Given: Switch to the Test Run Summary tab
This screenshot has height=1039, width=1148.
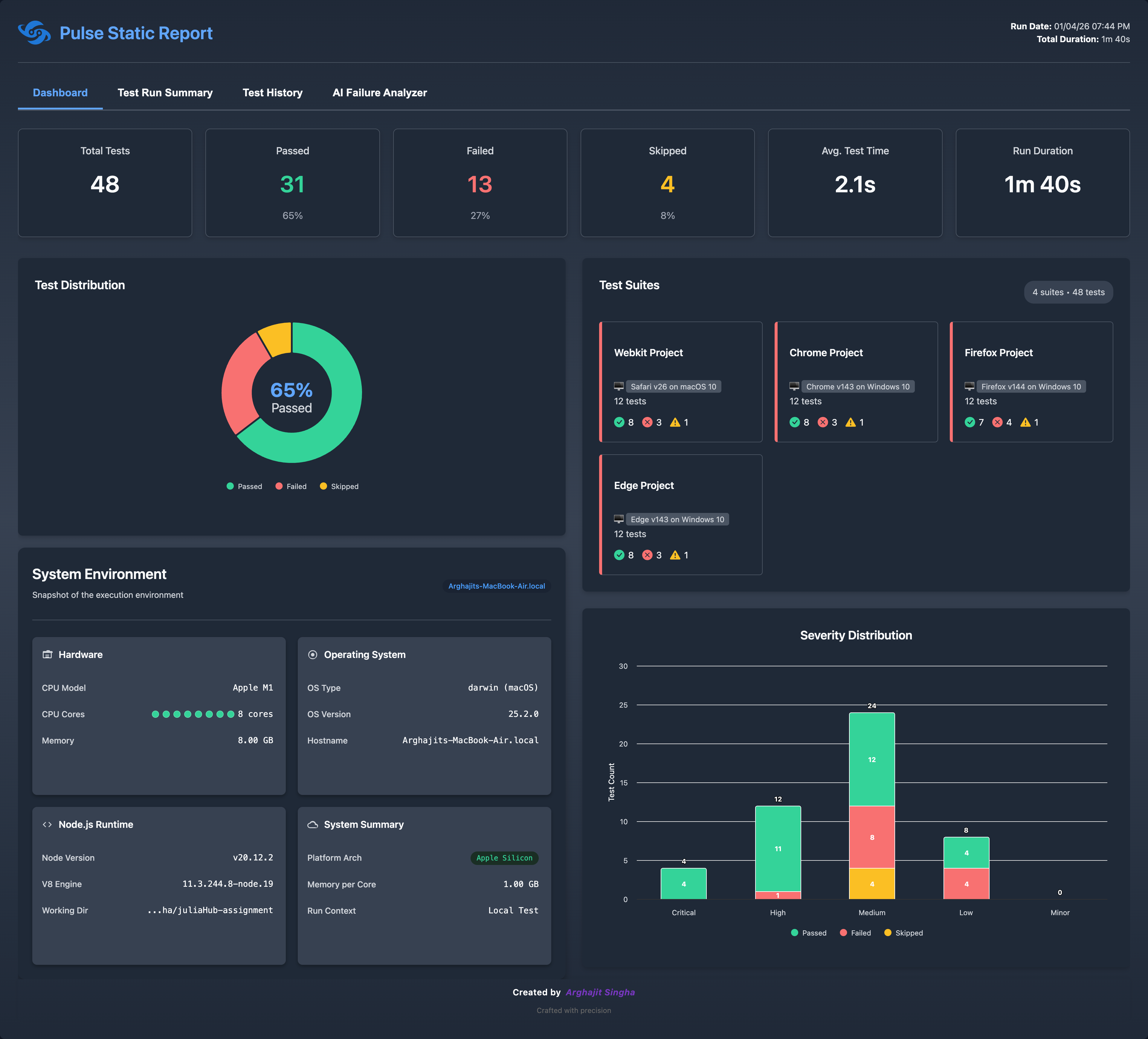Looking at the screenshot, I should (164, 92).
